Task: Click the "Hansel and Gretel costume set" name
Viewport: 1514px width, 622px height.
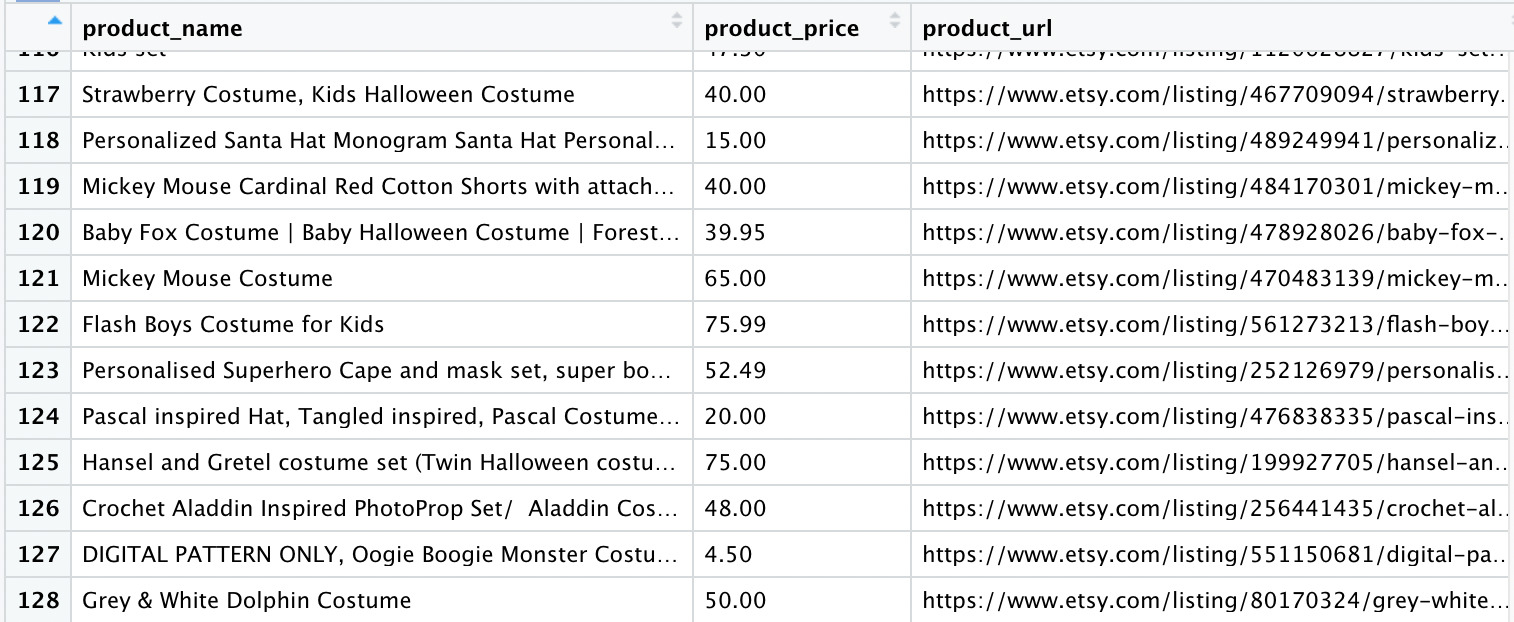Action: click(x=381, y=463)
